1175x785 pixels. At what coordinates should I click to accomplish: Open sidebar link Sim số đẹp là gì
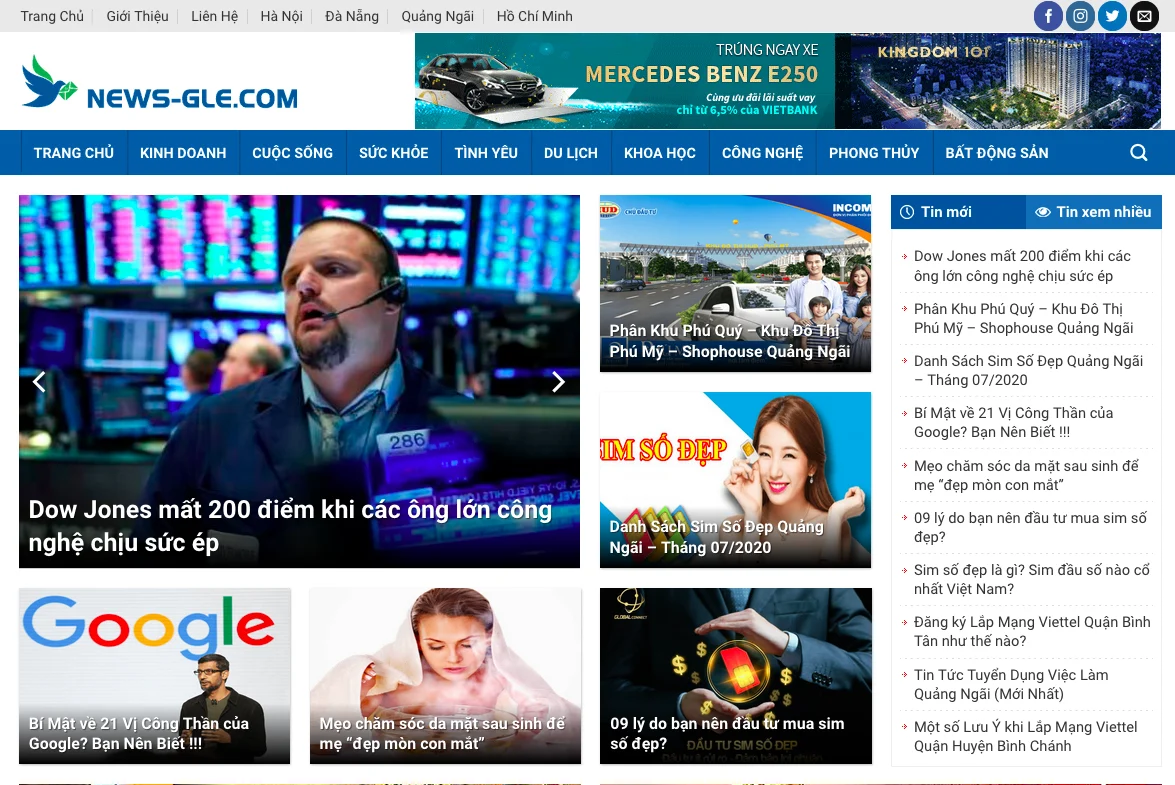coord(1031,579)
